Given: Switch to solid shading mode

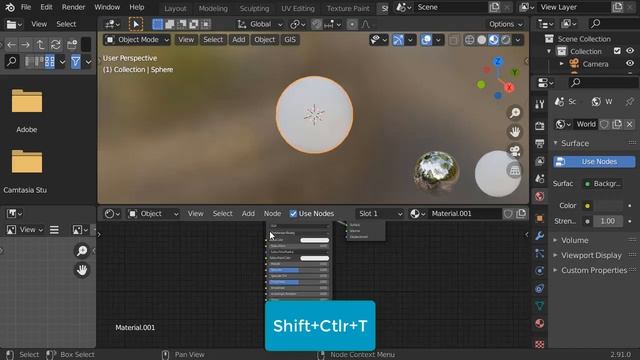Looking at the screenshot, I should click(482, 40).
